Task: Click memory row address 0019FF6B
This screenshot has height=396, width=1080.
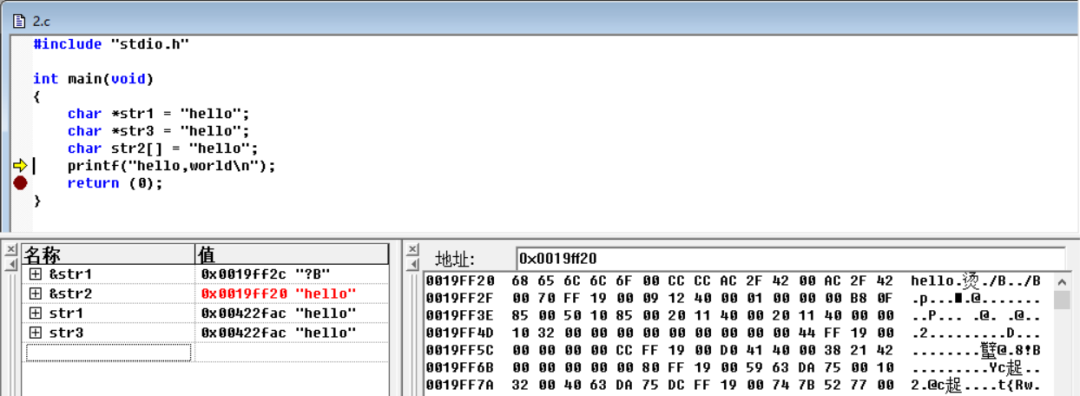Action: pyautogui.click(x=460, y=368)
